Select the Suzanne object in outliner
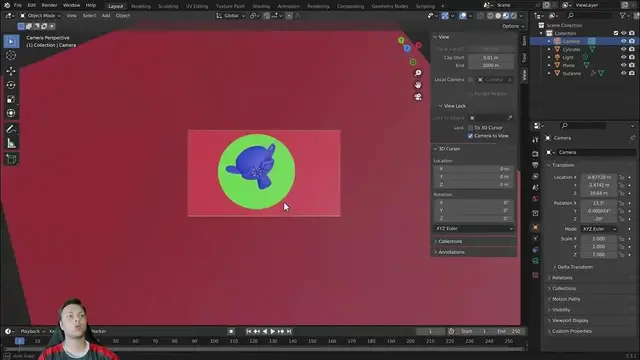 (x=571, y=73)
